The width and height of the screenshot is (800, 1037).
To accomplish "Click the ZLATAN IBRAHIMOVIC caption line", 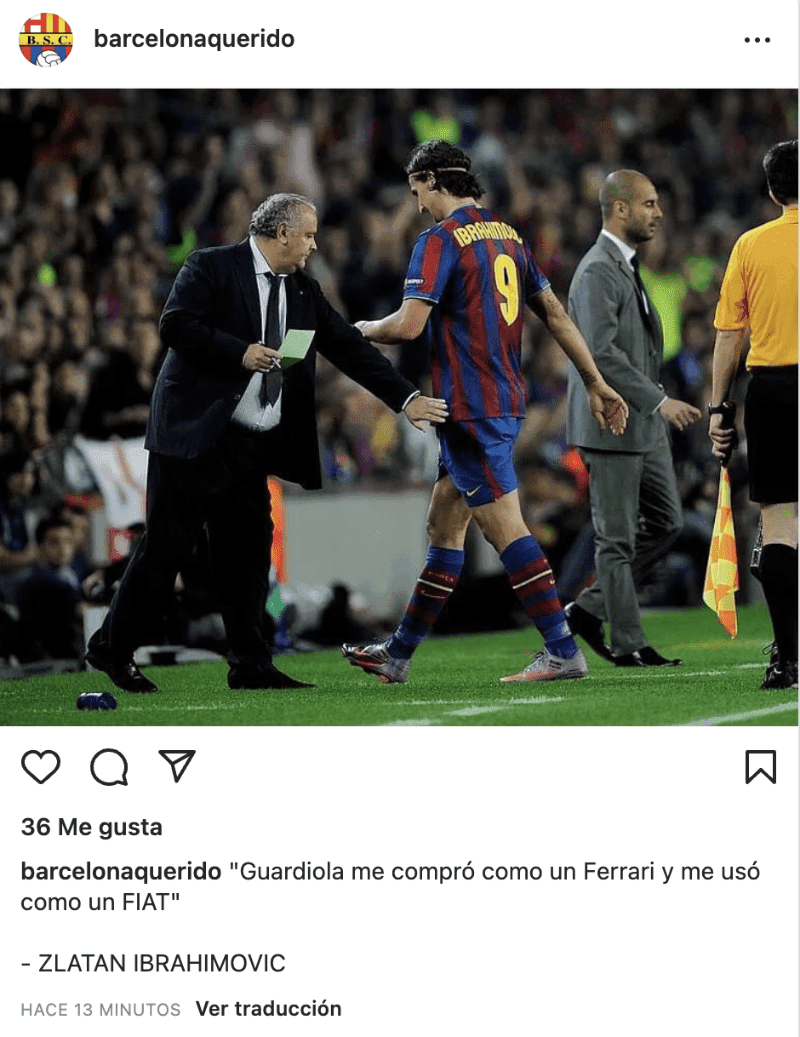I will (x=153, y=964).
